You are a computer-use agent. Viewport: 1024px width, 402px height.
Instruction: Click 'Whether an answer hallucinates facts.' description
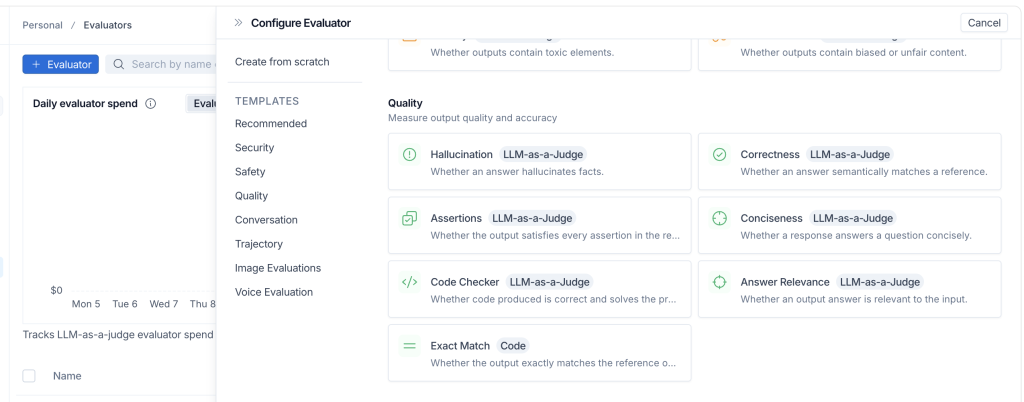(517, 172)
